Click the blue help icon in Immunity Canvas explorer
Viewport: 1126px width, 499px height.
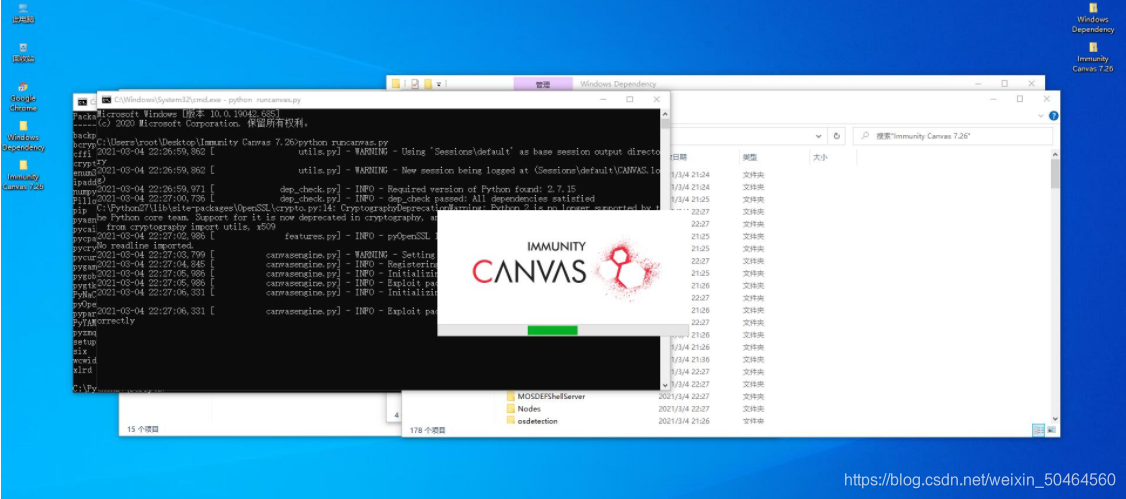[x=1053, y=115]
